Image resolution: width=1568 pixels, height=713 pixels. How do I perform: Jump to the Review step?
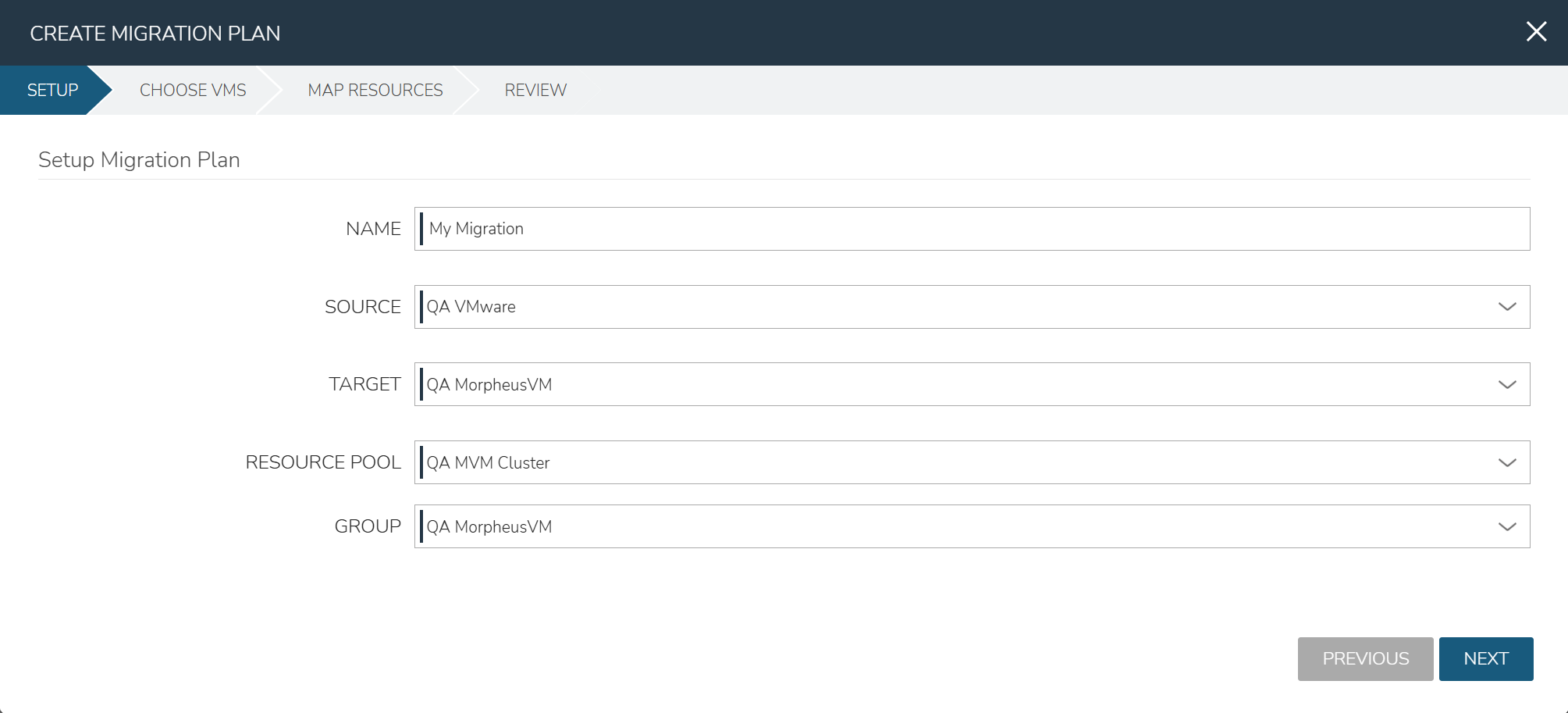click(x=535, y=91)
